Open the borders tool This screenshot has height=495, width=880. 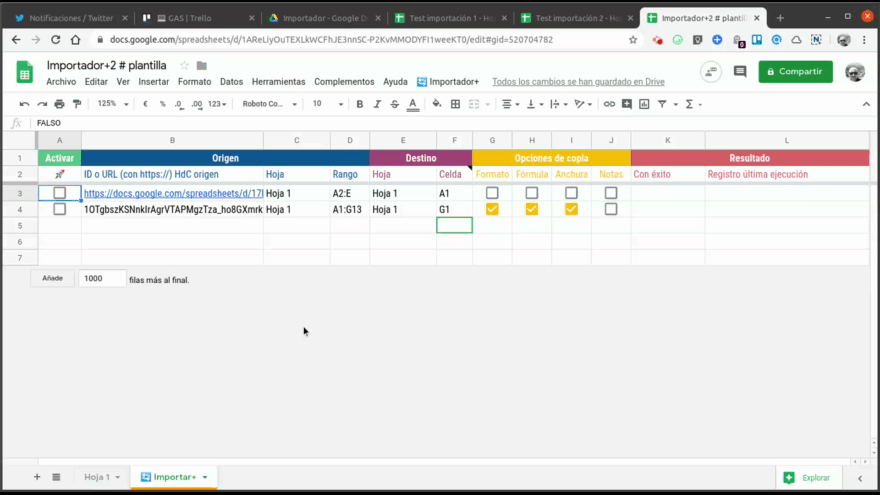coord(455,104)
